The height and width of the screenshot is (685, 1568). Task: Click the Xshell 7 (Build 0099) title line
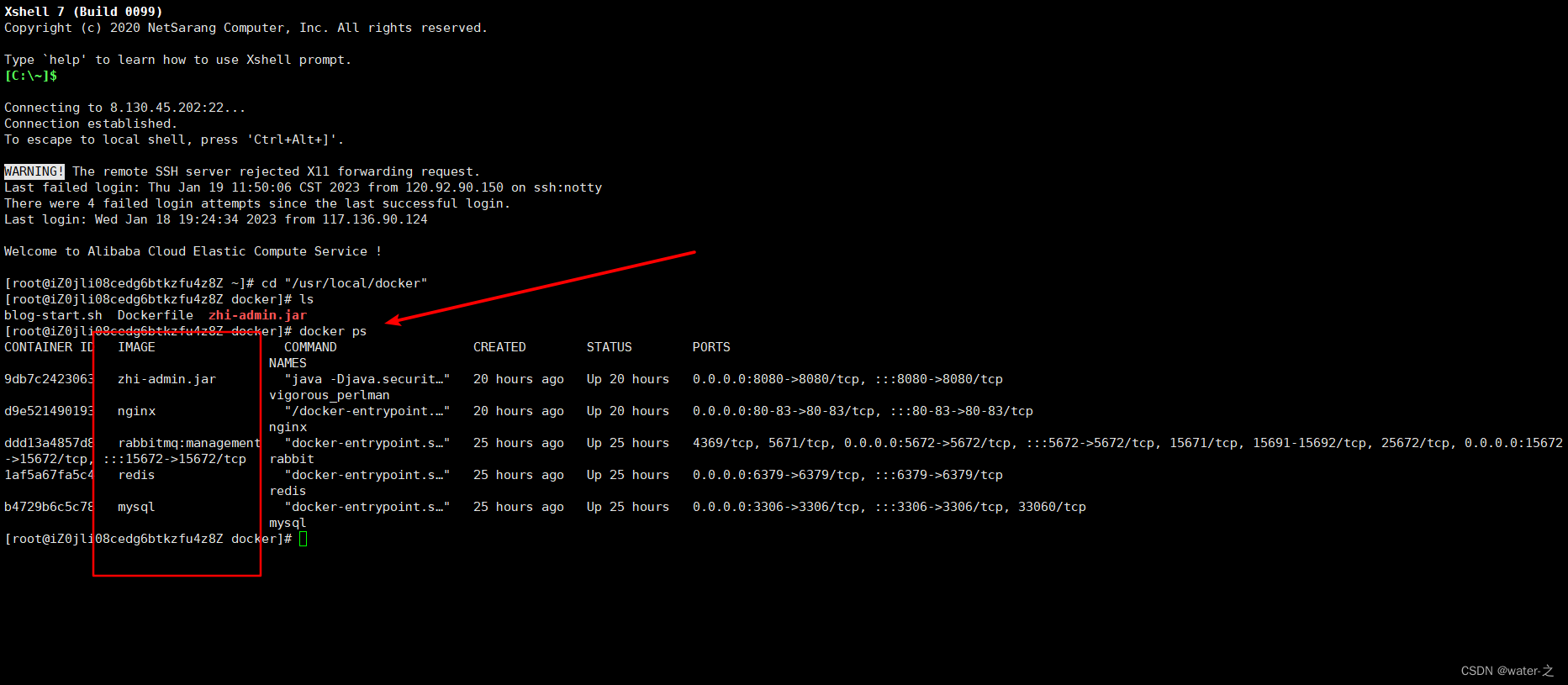pyautogui.click(x=83, y=12)
